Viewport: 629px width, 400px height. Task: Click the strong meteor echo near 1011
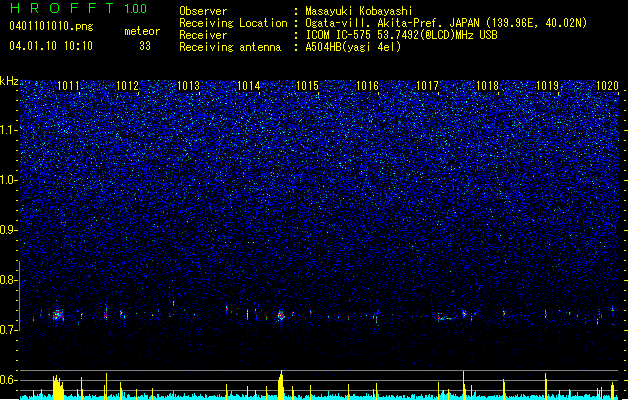(57, 315)
